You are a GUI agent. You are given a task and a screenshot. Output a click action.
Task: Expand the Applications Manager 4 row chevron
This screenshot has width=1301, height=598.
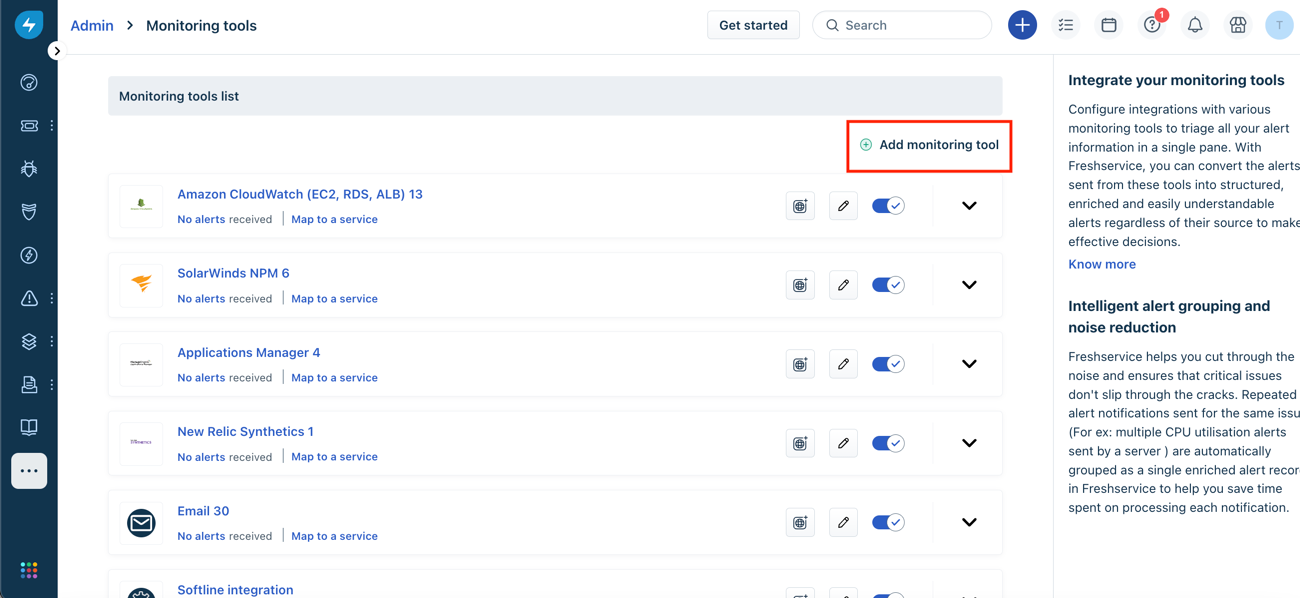pos(969,364)
